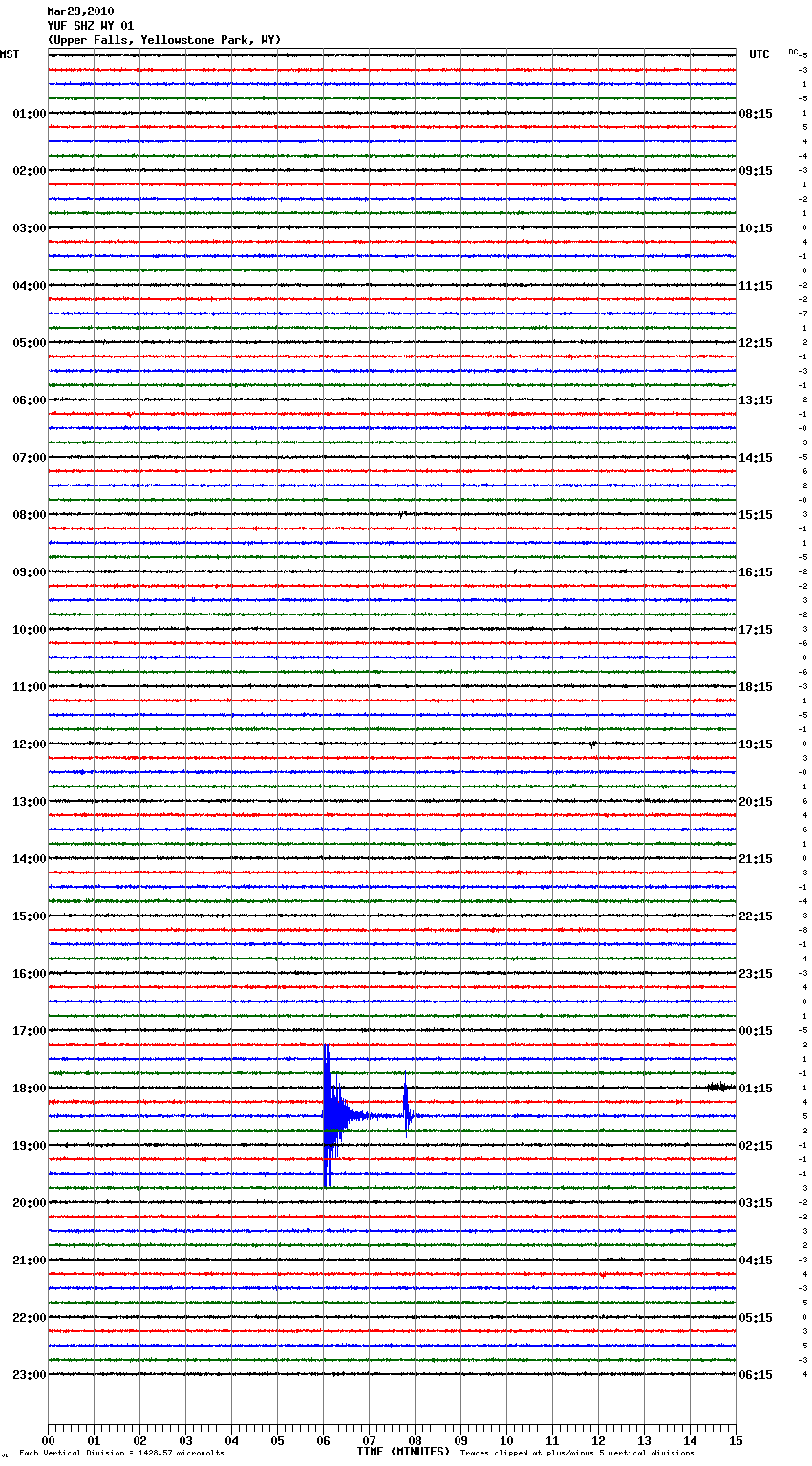812x1466 pixels.
Task: Click the UTC timezone header
Action: pyautogui.click(x=759, y=54)
